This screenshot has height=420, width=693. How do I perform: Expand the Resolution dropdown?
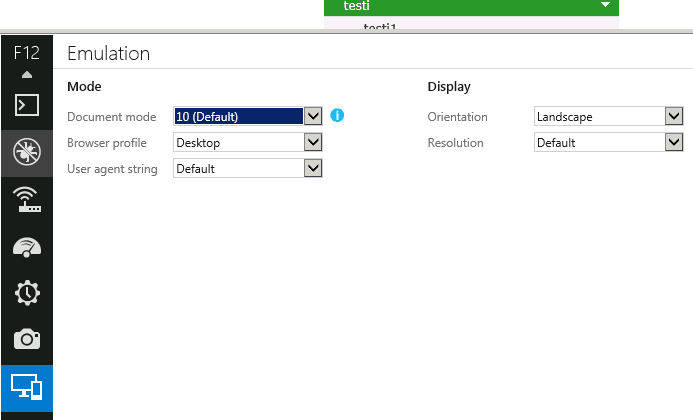(673, 143)
